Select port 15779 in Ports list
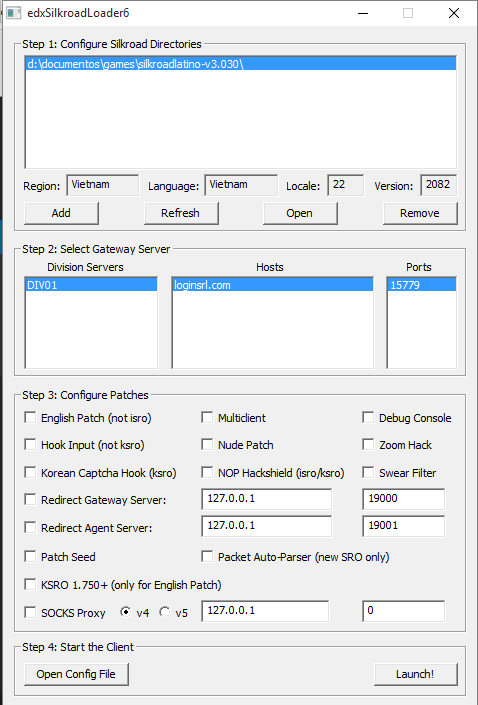Screen dimensions: 478x705 pyautogui.click(x=421, y=285)
